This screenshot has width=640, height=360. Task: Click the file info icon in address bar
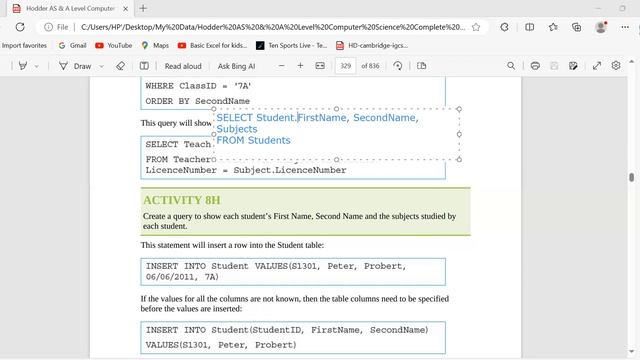coord(49,27)
